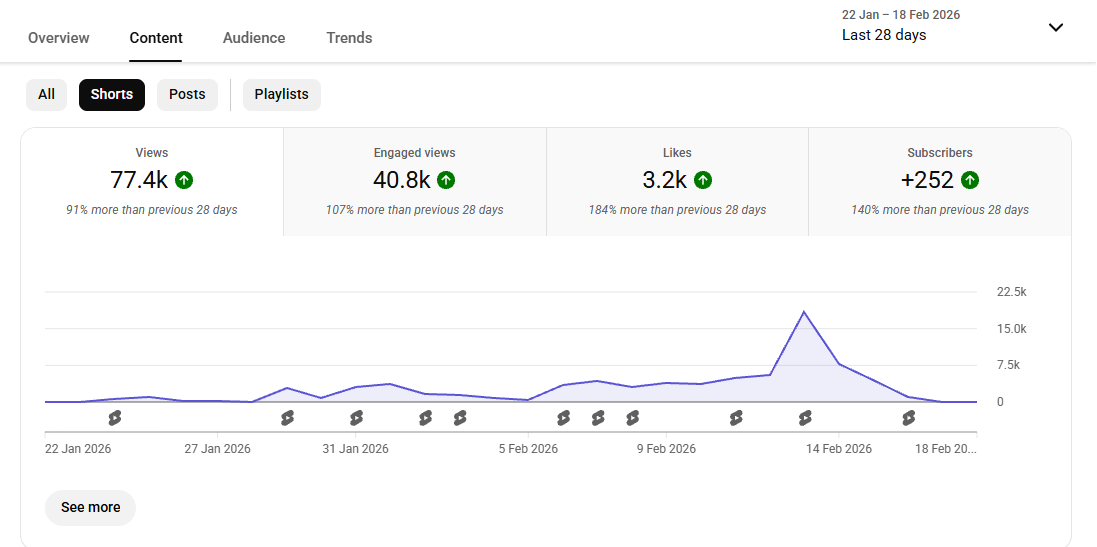
Task: Select the Playlists filter chip
Action: pyautogui.click(x=281, y=95)
